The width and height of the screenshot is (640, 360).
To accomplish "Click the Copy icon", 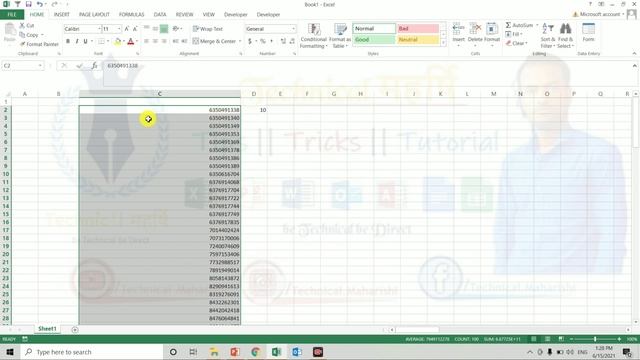I will tap(22, 35).
